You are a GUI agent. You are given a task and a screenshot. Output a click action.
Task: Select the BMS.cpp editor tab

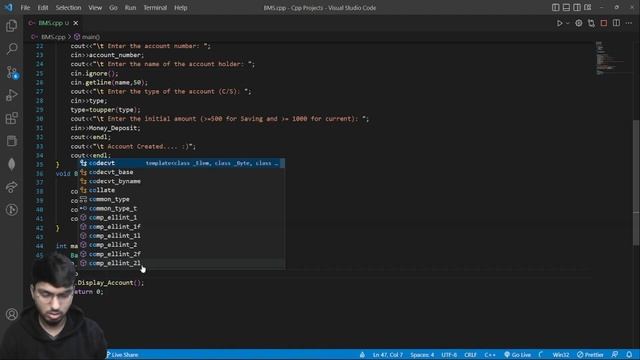pos(53,23)
